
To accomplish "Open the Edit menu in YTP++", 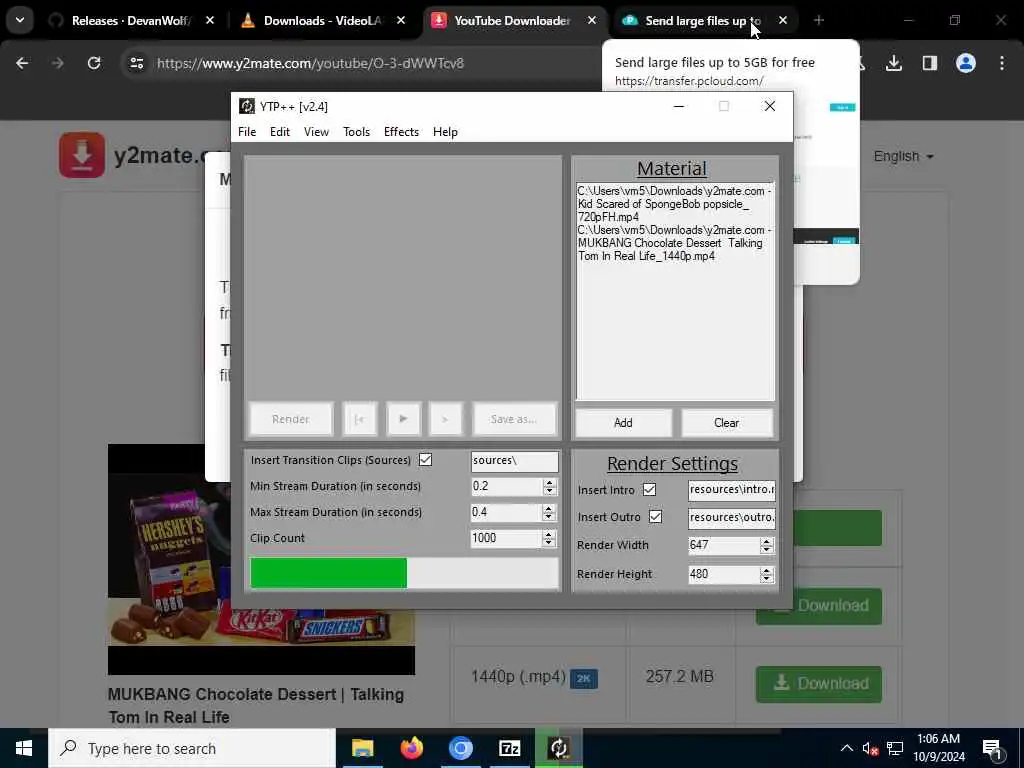I will (x=280, y=132).
